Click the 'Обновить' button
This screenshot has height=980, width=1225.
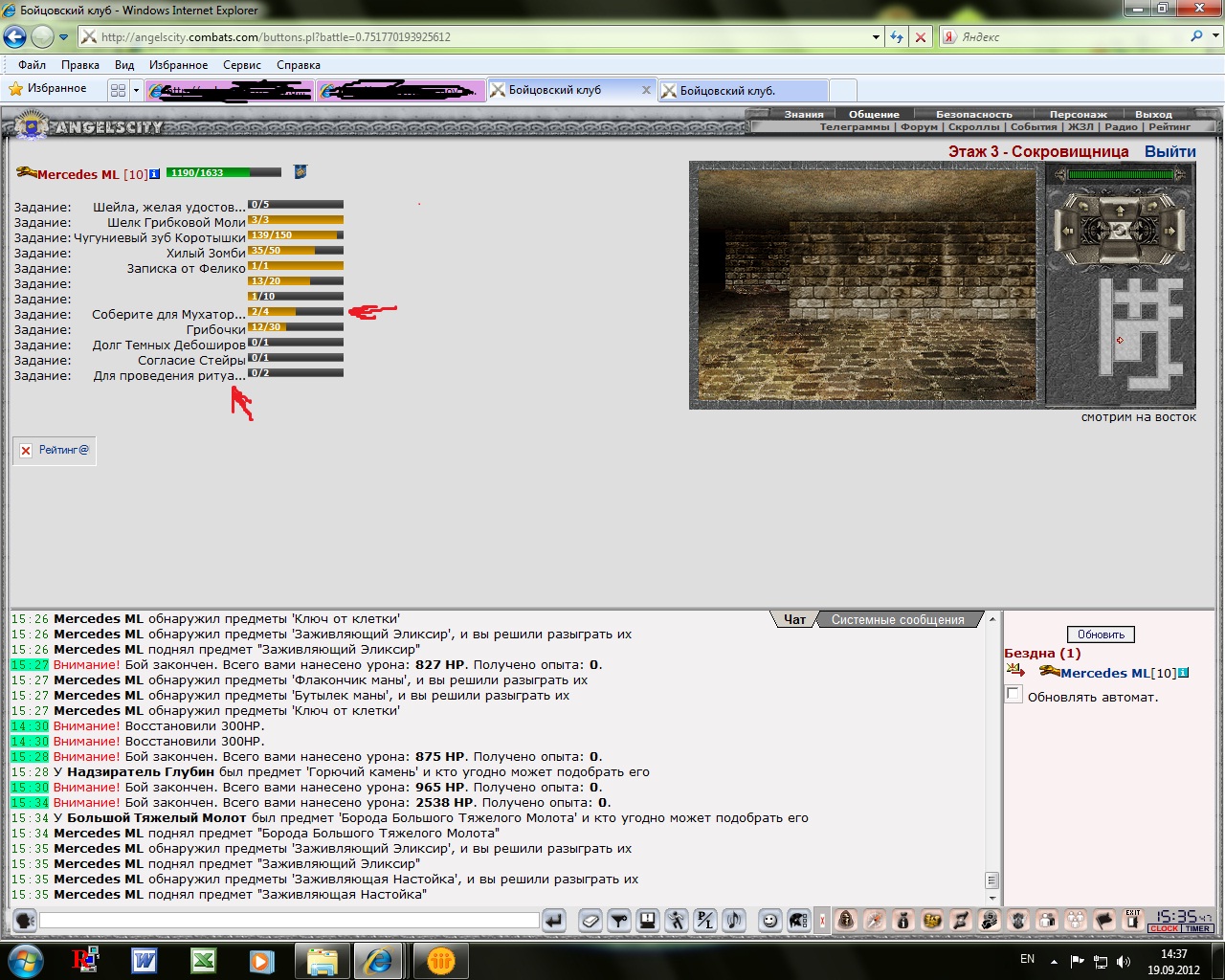pyautogui.click(x=1101, y=635)
